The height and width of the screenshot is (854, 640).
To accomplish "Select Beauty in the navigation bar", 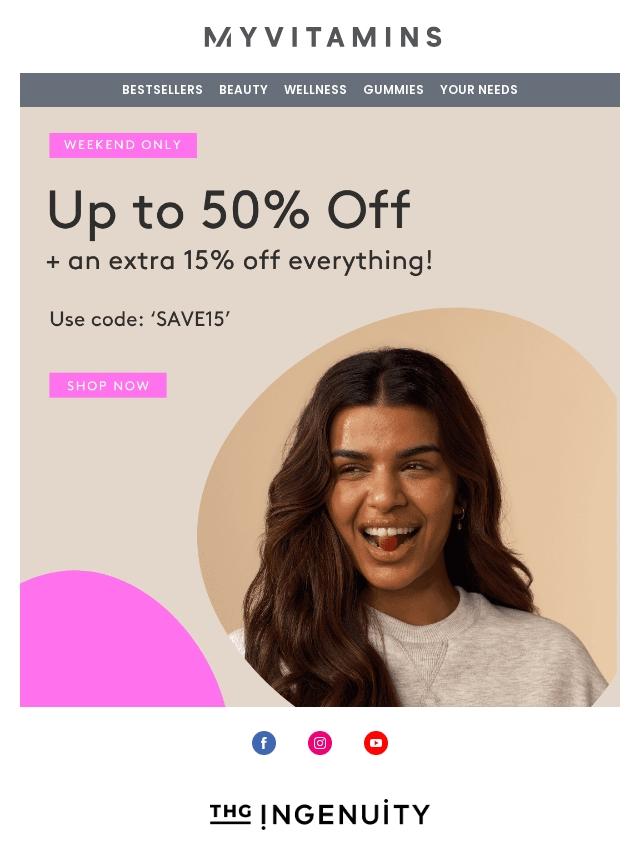I will [x=243, y=90].
